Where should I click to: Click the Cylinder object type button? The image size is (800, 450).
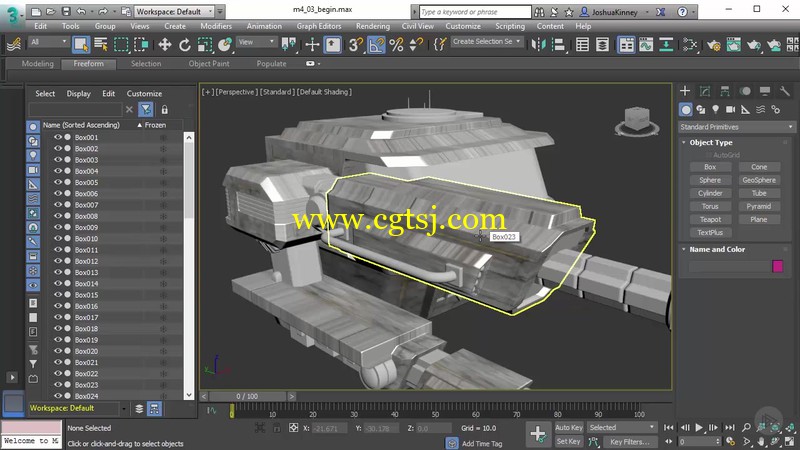(710, 193)
